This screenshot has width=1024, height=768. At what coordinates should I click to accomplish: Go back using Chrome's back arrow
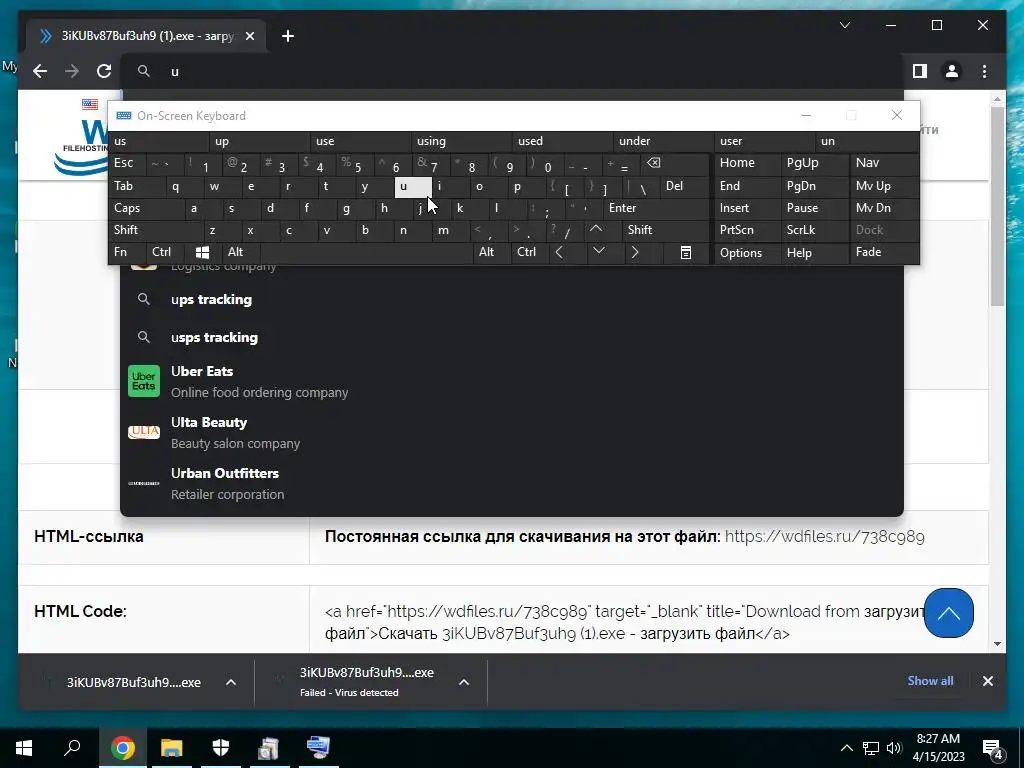[40, 71]
